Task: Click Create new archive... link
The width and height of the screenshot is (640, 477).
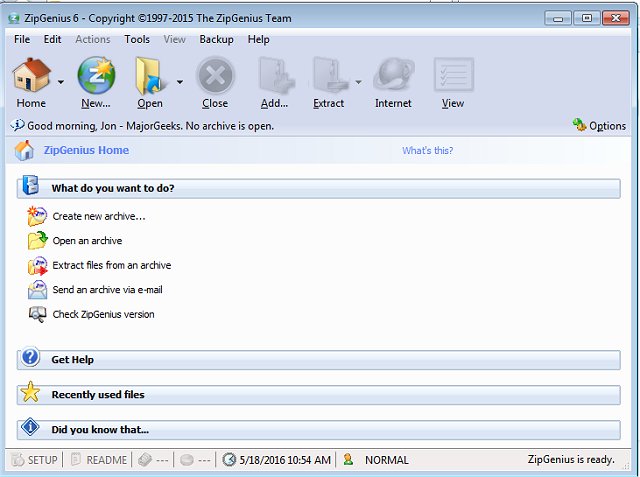Action: click(99, 216)
